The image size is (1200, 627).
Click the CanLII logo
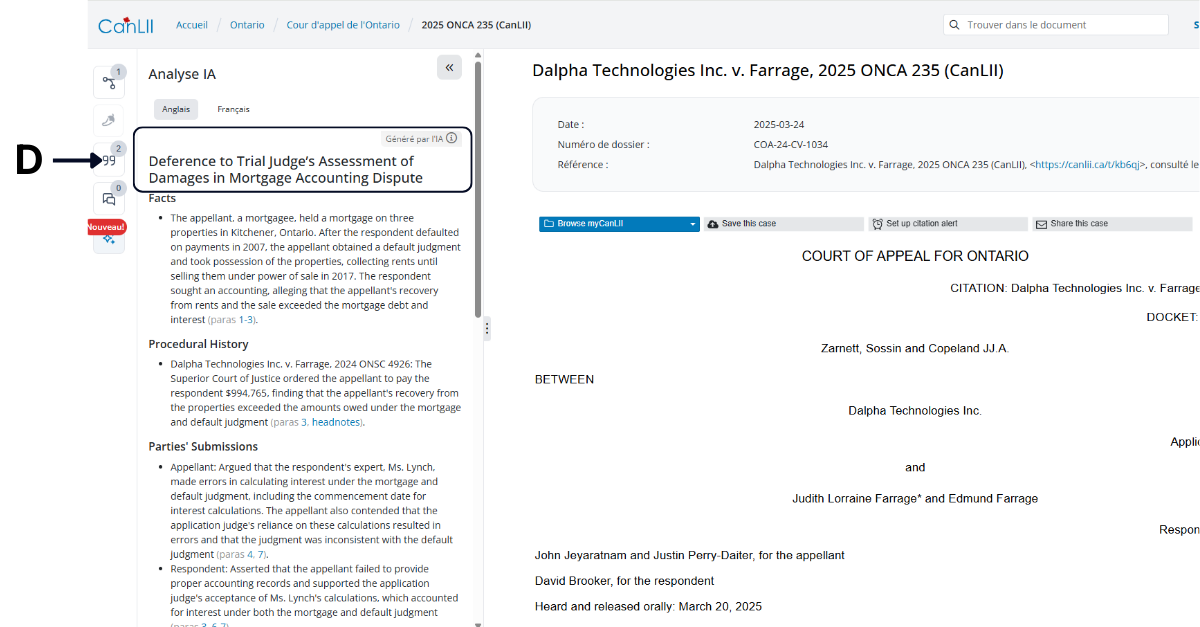(x=125, y=25)
